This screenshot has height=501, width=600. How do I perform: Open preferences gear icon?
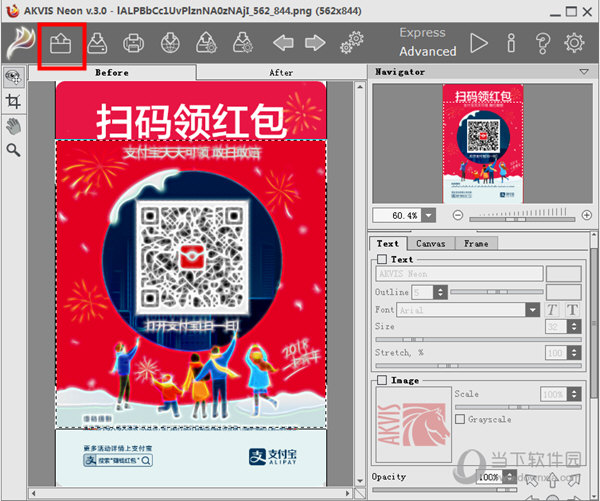tap(574, 43)
